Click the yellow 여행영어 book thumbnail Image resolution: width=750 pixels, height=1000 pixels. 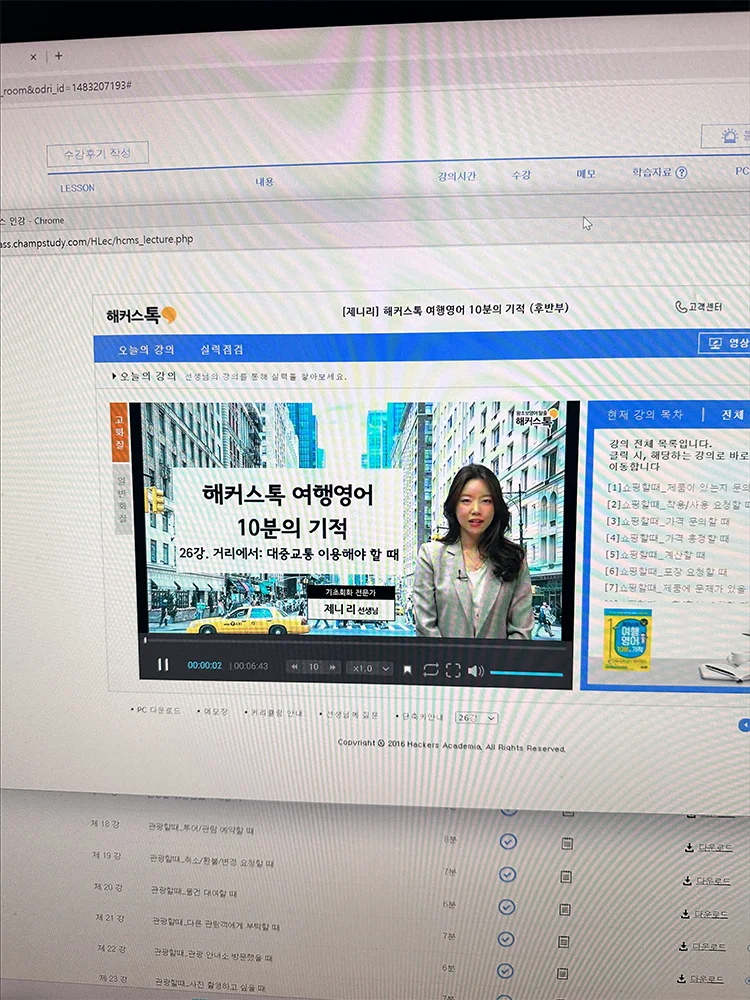(628, 640)
